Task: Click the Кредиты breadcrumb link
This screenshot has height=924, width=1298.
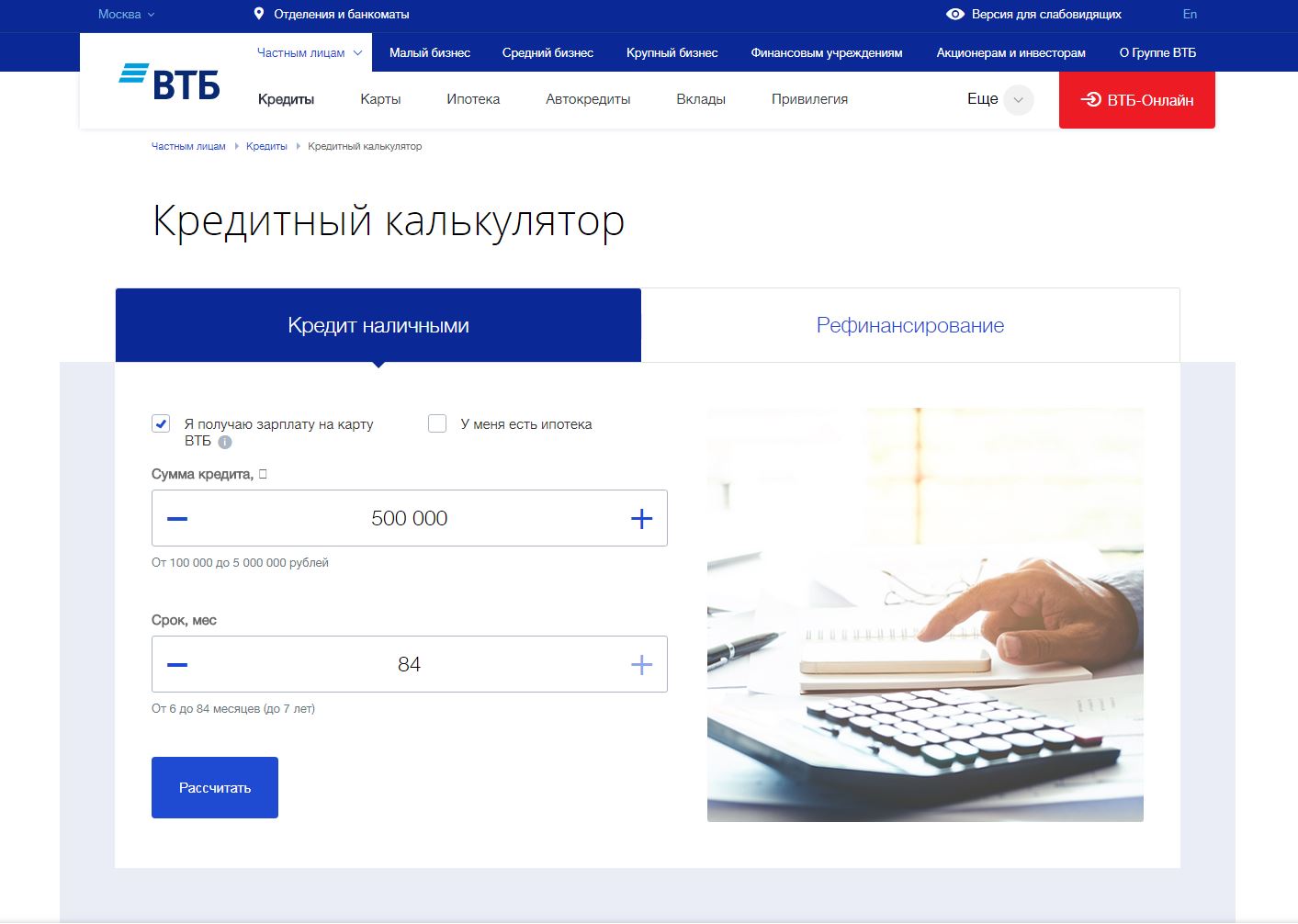Action: [266, 146]
